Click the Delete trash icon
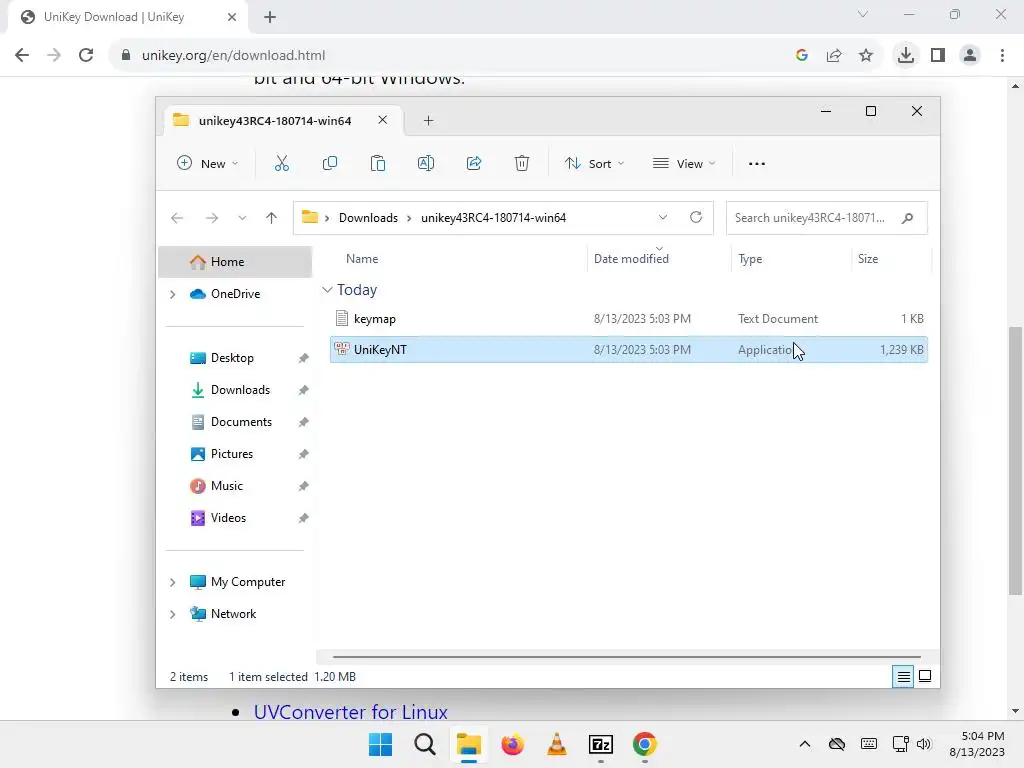This screenshot has width=1024, height=768. pyautogui.click(x=522, y=163)
